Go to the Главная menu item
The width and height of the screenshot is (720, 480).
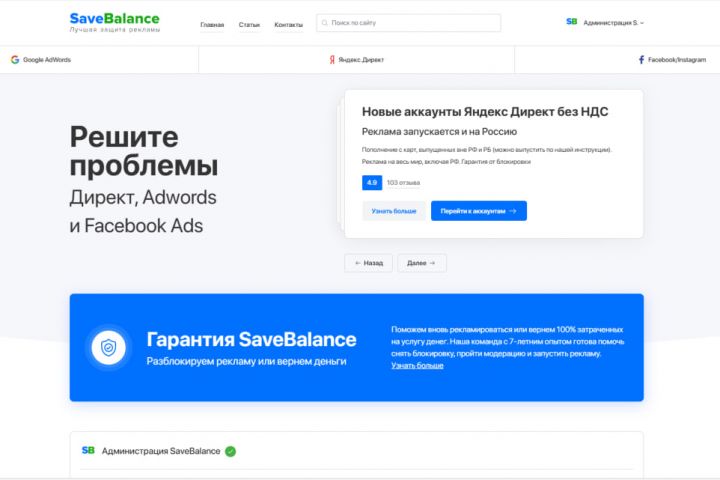pos(212,25)
